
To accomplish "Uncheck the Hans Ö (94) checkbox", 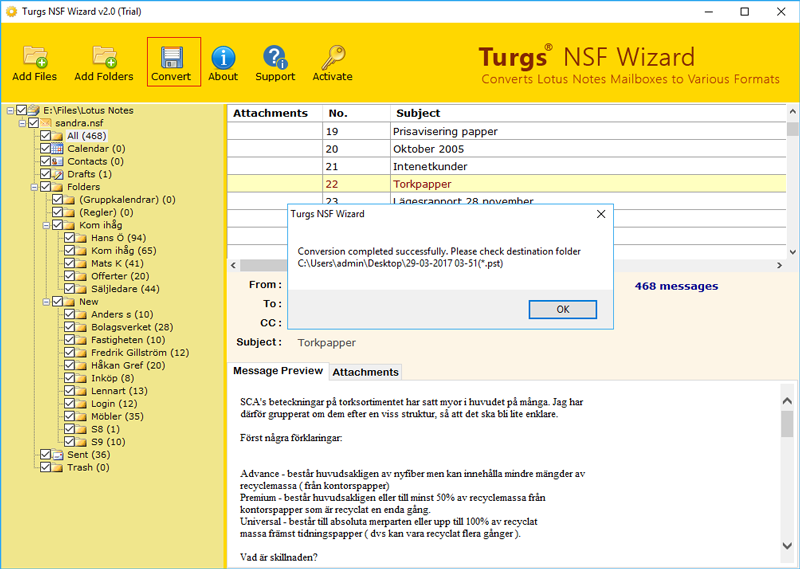I will (69, 237).
